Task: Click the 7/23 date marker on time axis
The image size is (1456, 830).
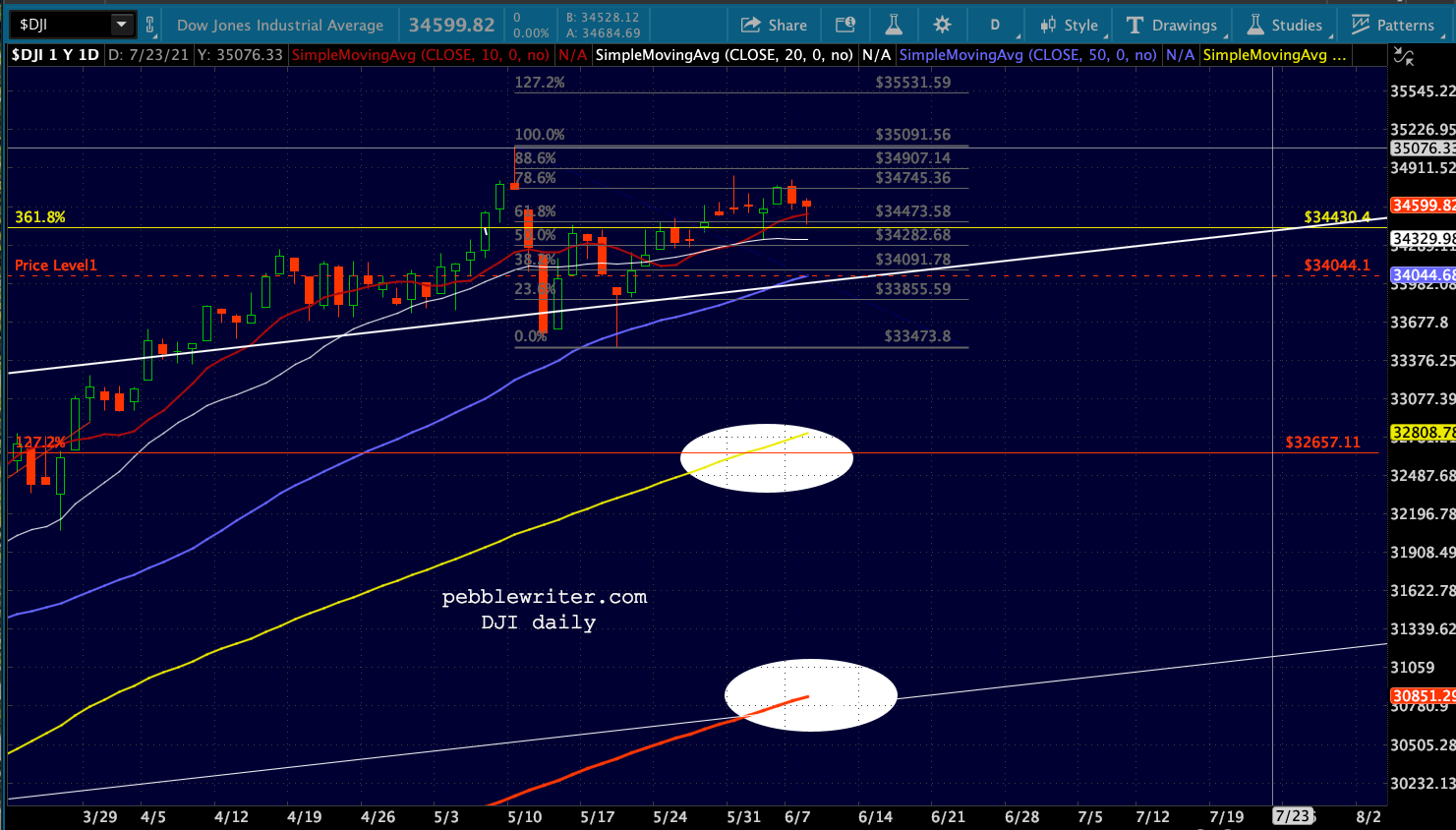Action: point(1292,816)
